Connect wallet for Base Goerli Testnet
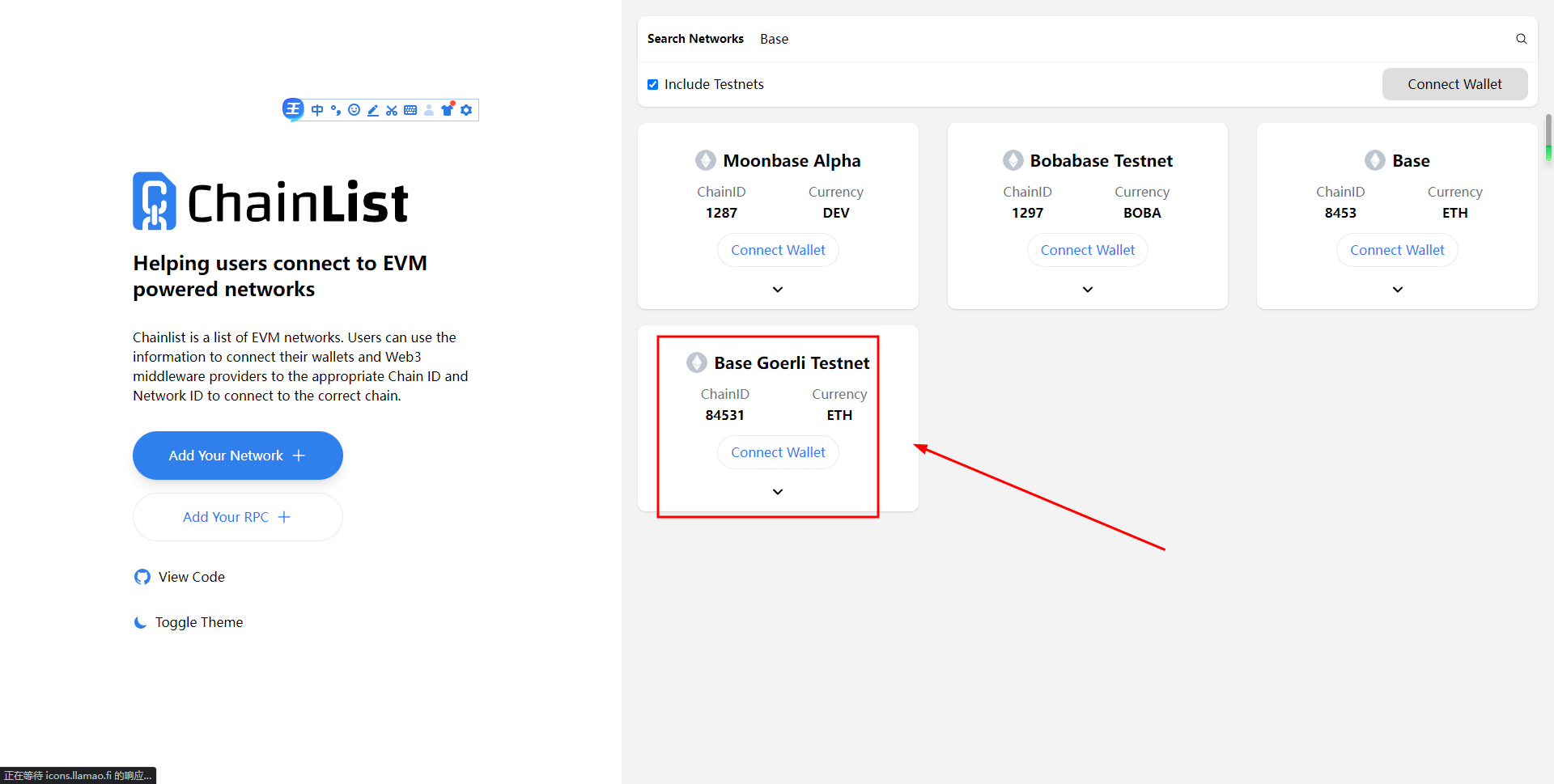 click(x=778, y=452)
